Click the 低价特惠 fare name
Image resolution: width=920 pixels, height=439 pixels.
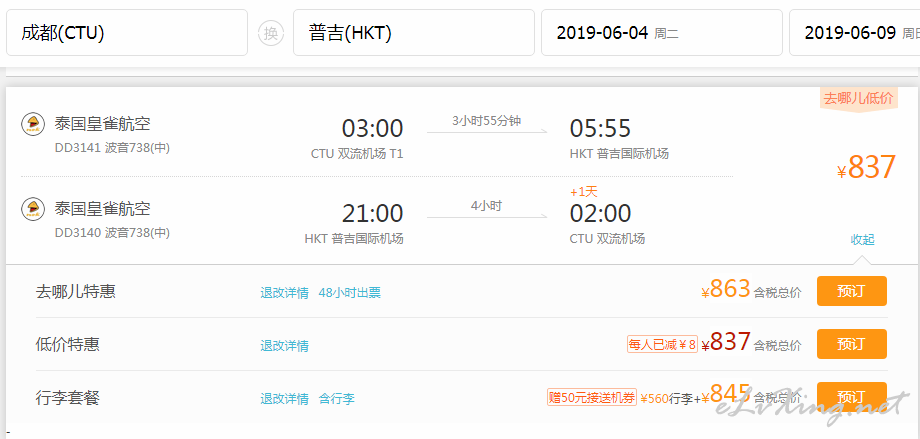67,344
